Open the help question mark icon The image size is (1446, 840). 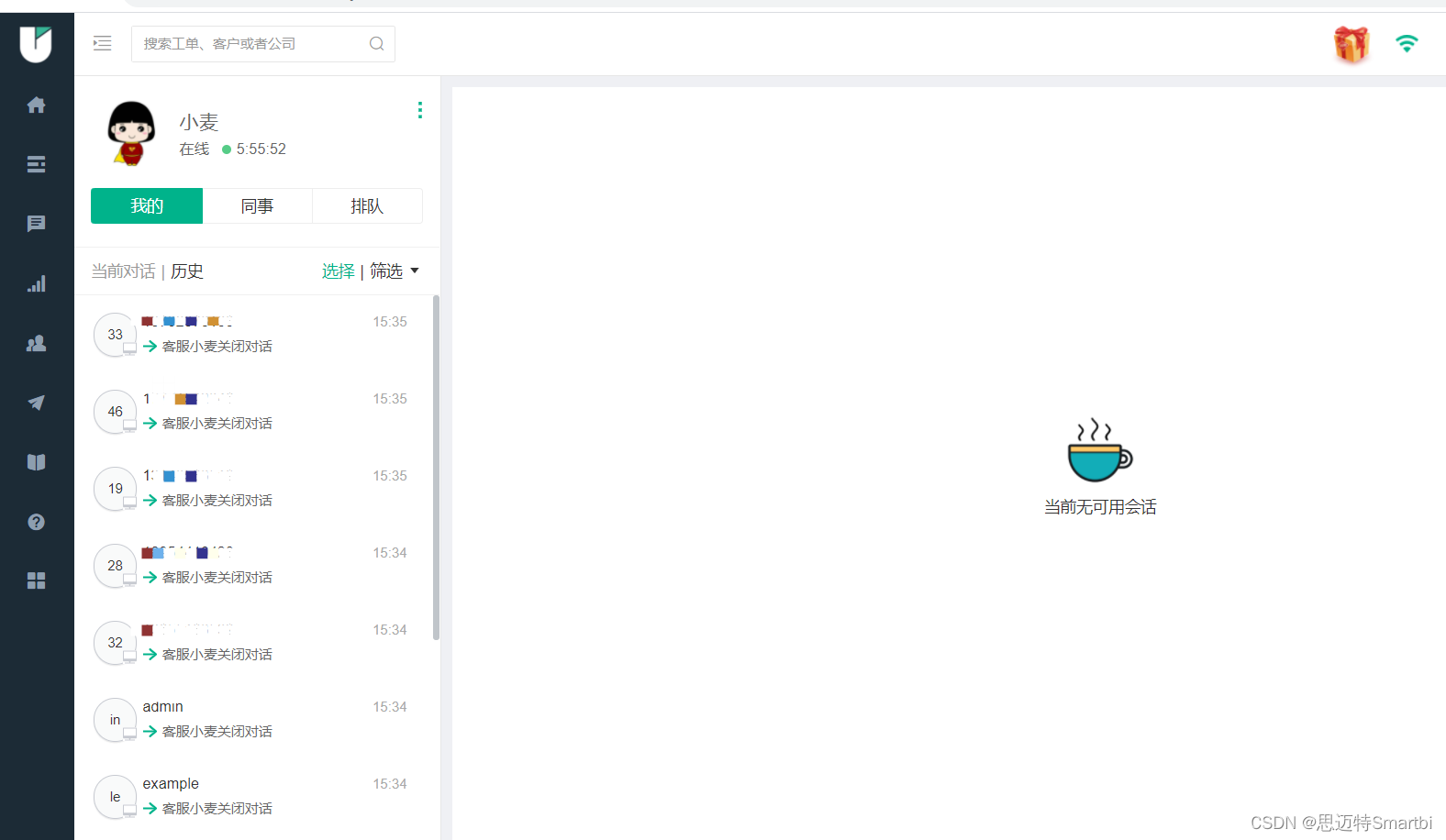click(37, 522)
